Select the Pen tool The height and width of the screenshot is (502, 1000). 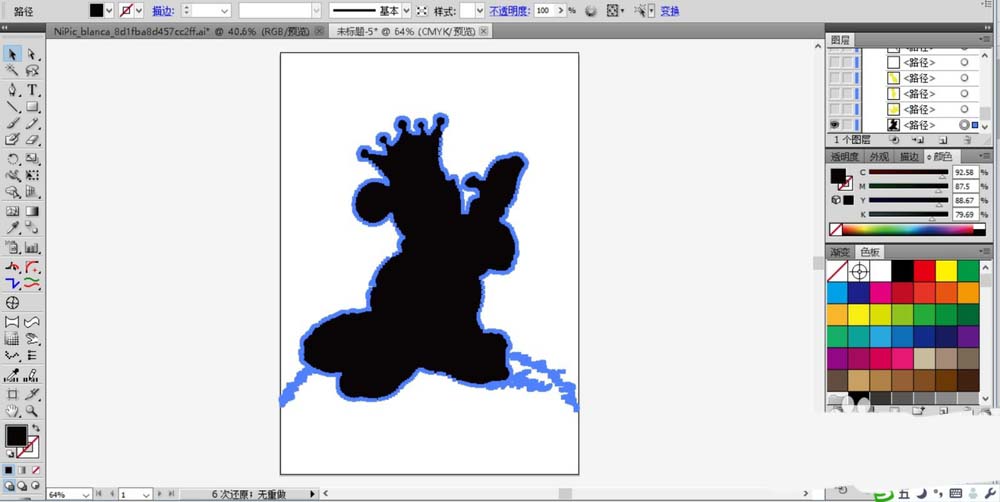pyautogui.click(x=12, y=90)
